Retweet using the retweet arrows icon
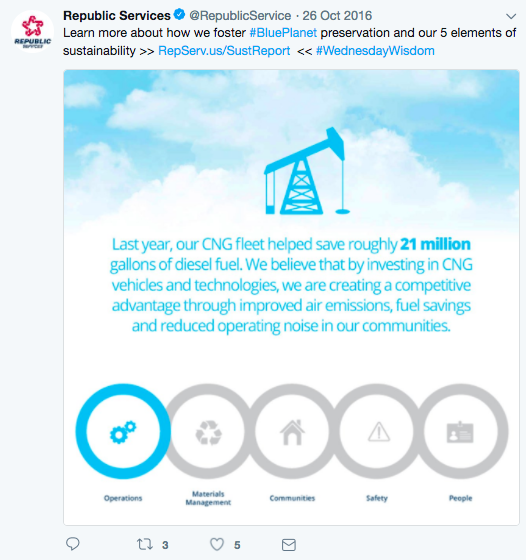This screenshot has height=560, width=526. (x=145, y=544)
